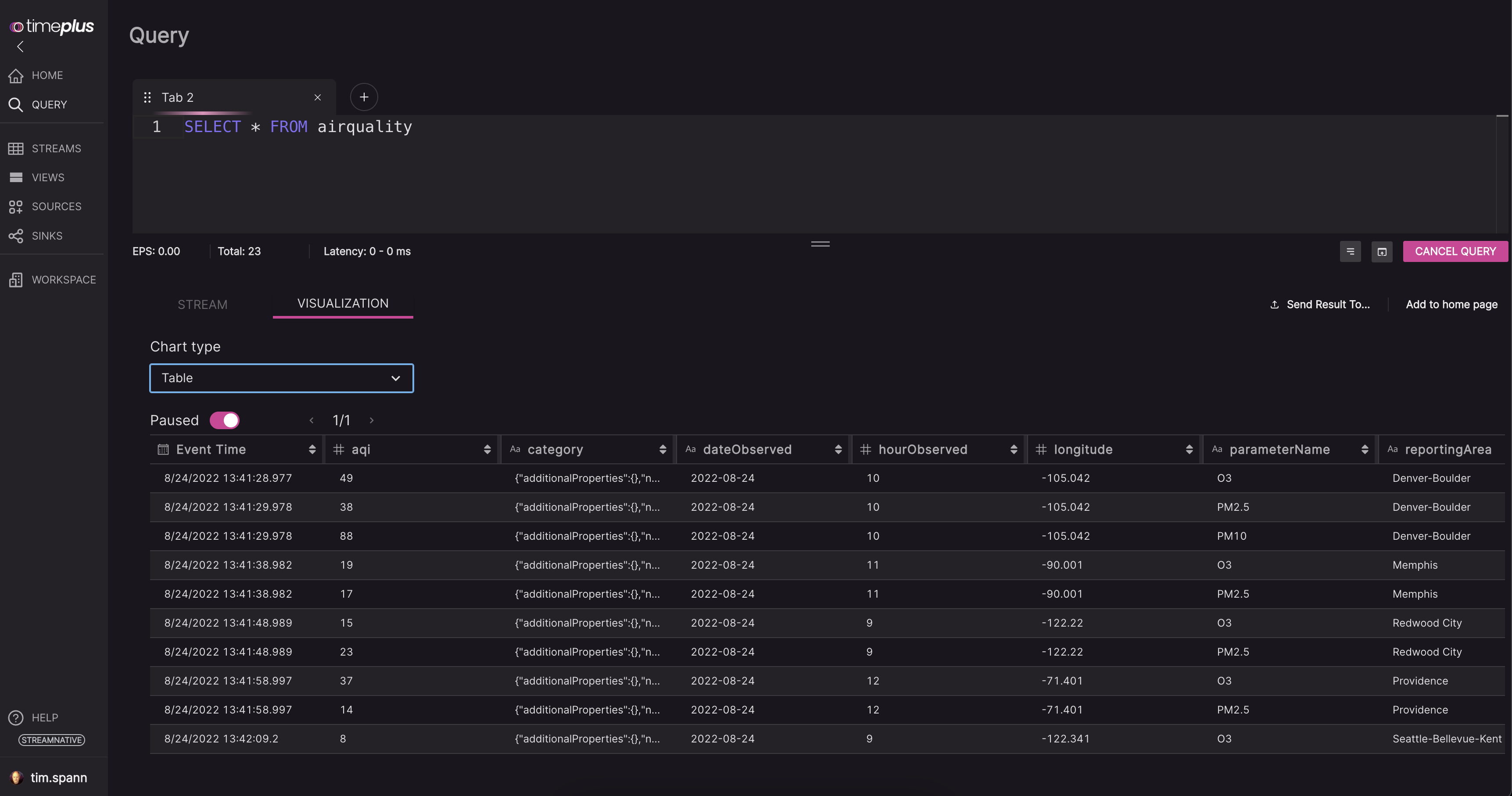The height and width of the screenshot is (796, 1512).
Task: Add a new query tab
Action: click(363, 97)
